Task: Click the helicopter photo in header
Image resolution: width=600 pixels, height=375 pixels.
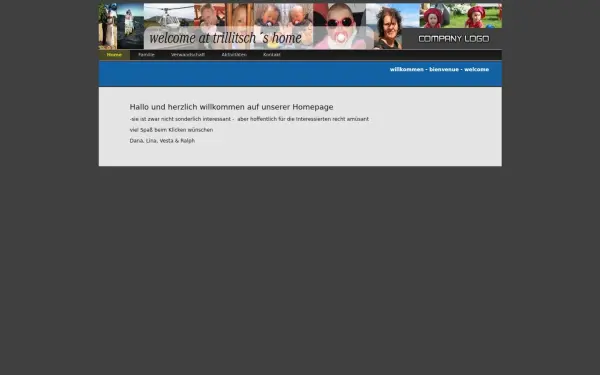Action: point(169,15)
